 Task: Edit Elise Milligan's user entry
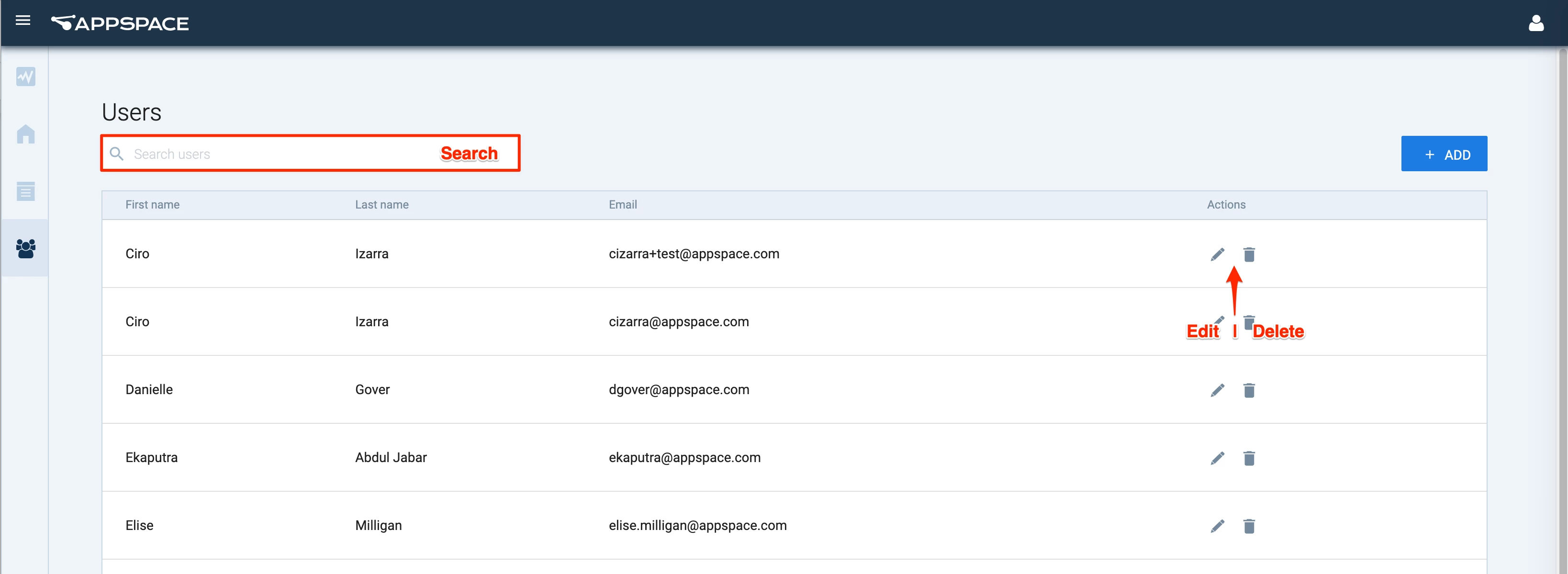click(x=1217, y=527)
